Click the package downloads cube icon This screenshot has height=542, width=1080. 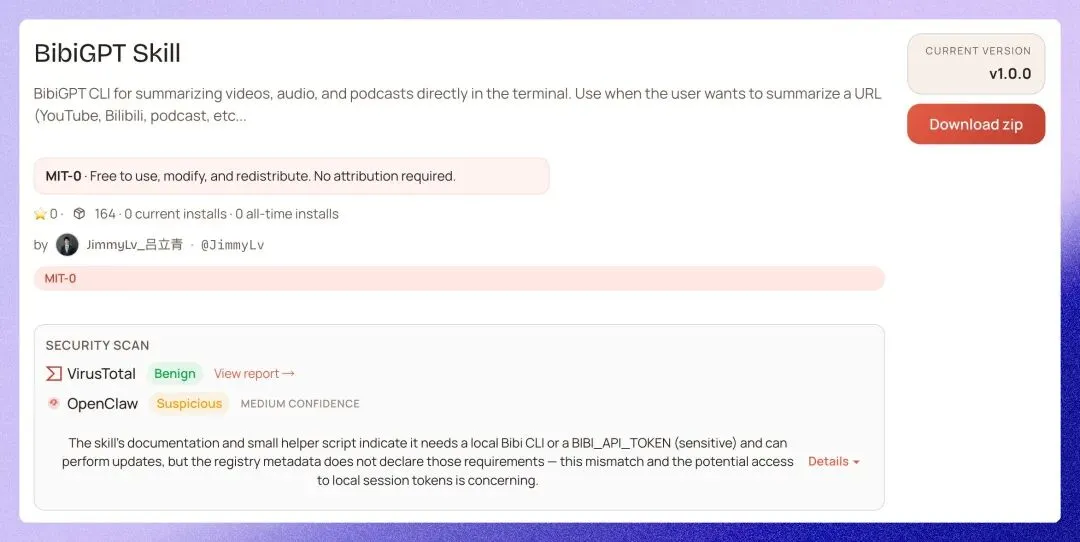coord(79,213)
